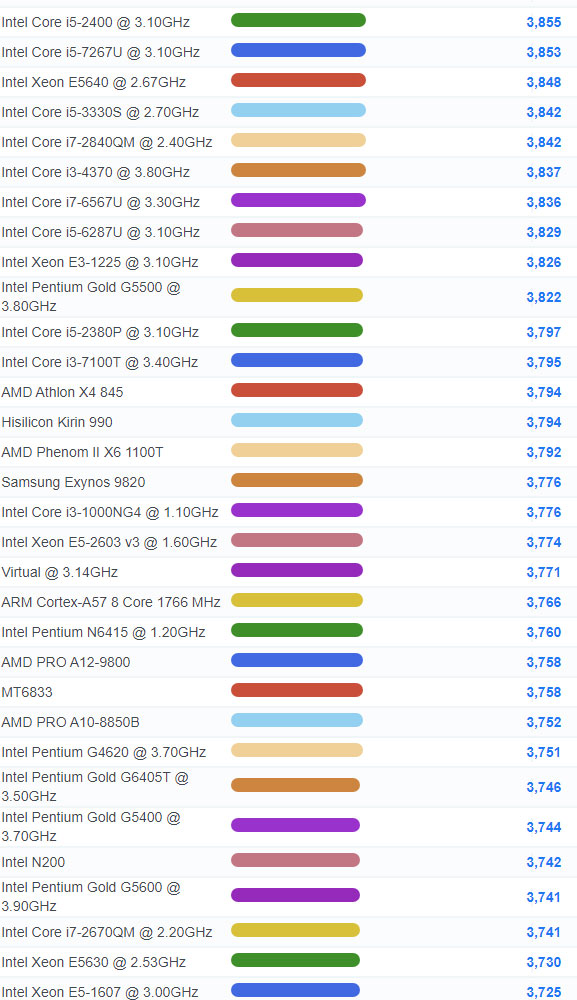
Task: Select Intel Pentium Gold G5500 @ 3.80GHz
Action: [x=91, y=297]
